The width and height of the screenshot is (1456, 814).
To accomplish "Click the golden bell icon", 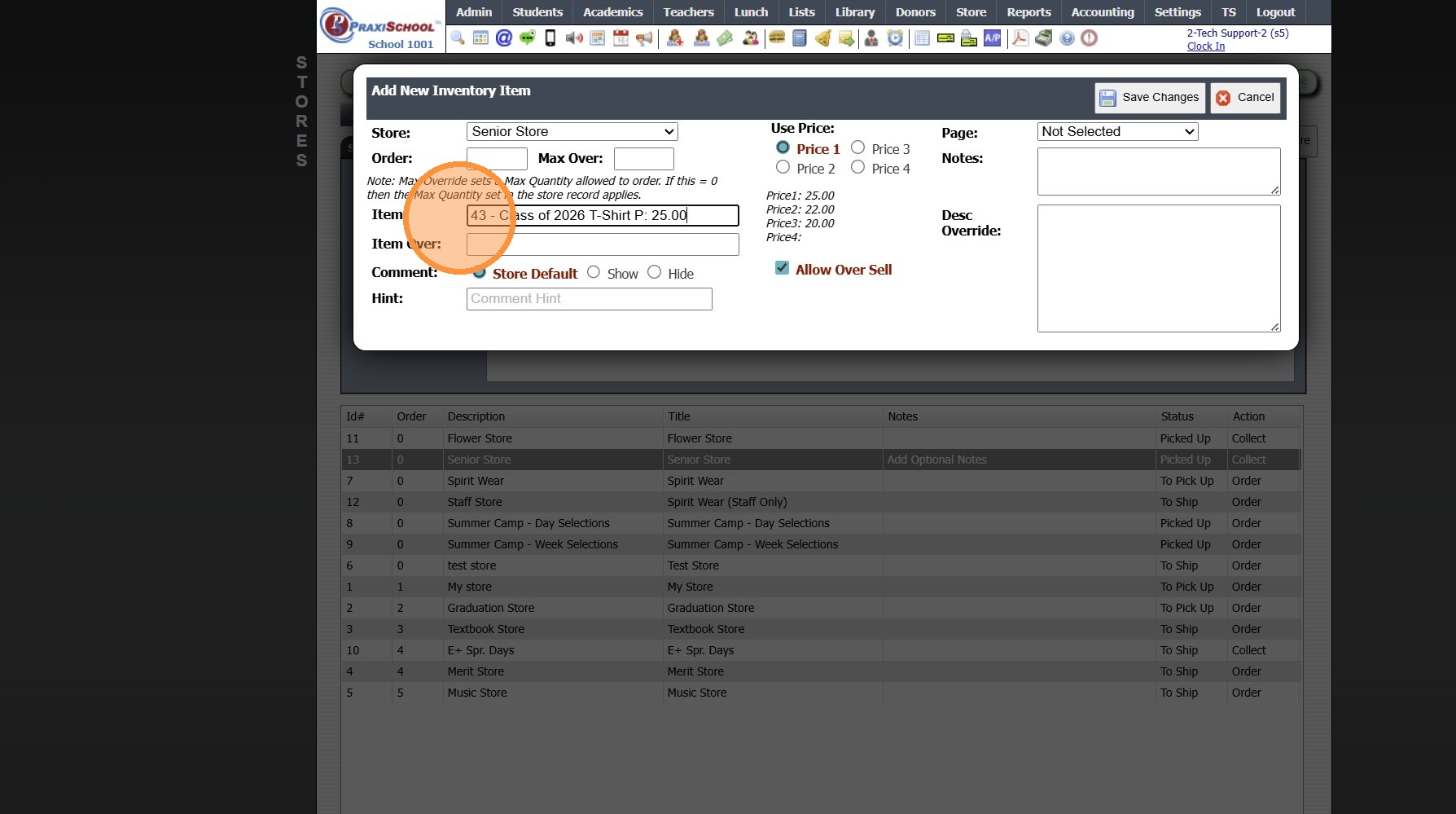I will point(823,38).
